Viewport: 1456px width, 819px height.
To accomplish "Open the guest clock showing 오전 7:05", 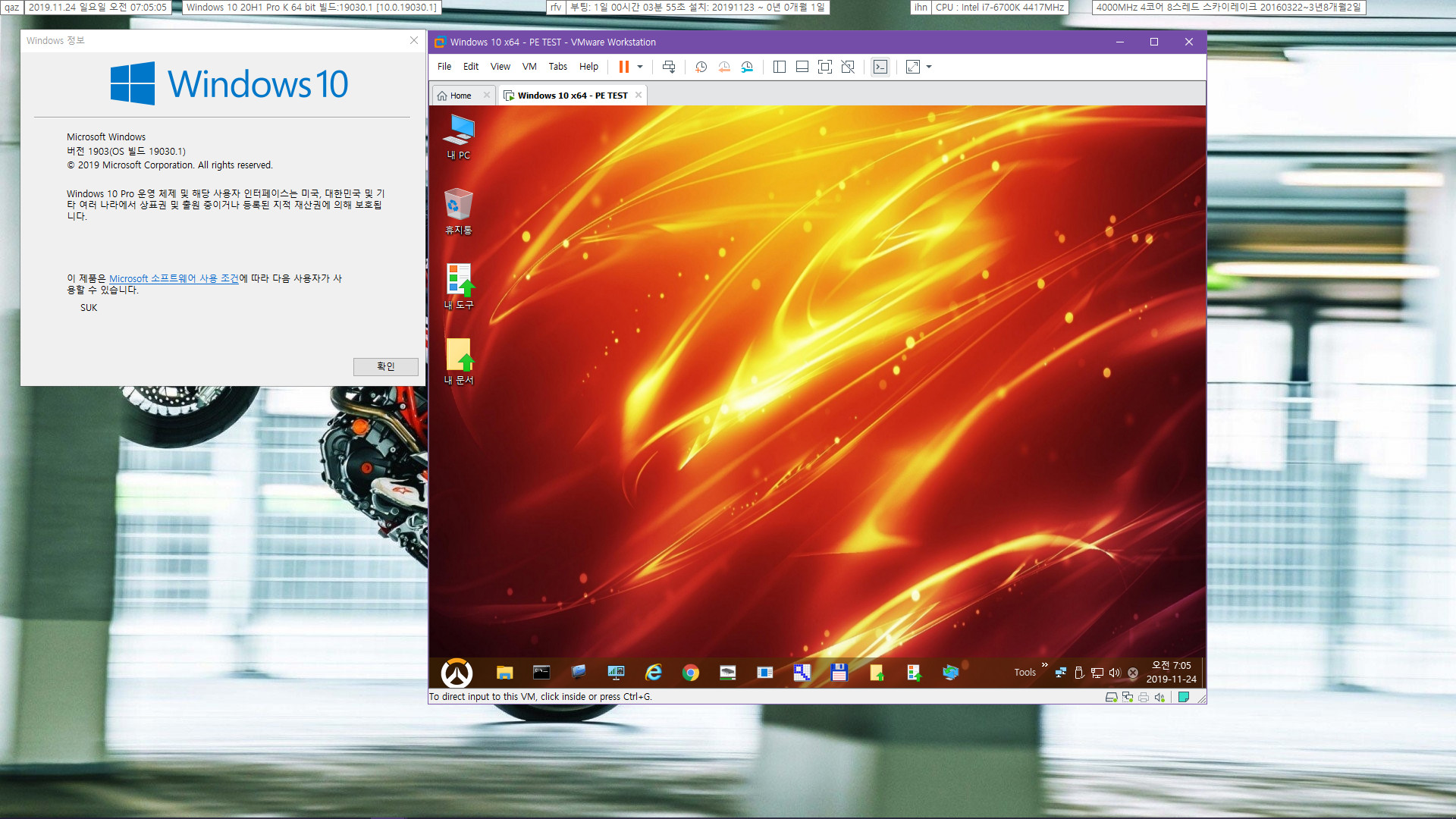I will pyautogui.click(x=1171, y=673).
